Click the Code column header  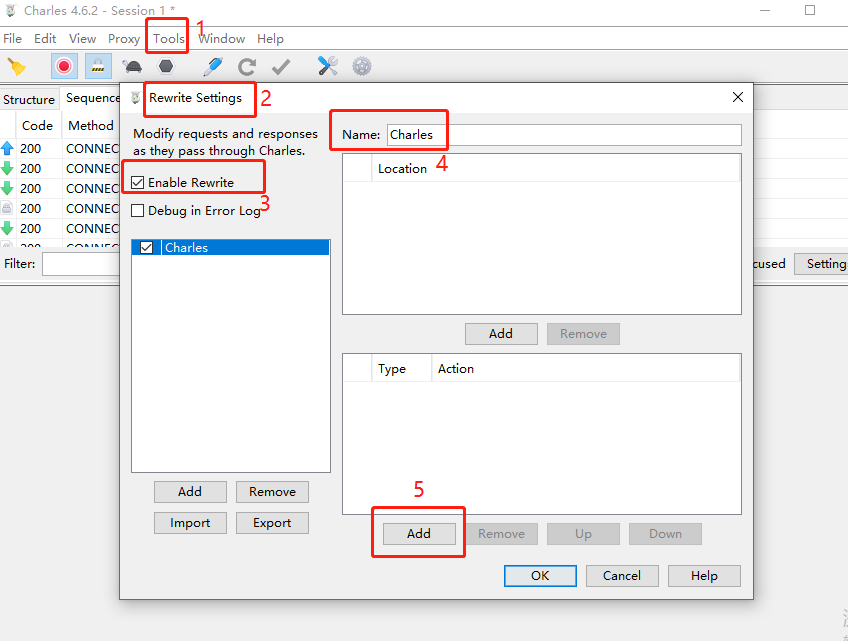38,125
